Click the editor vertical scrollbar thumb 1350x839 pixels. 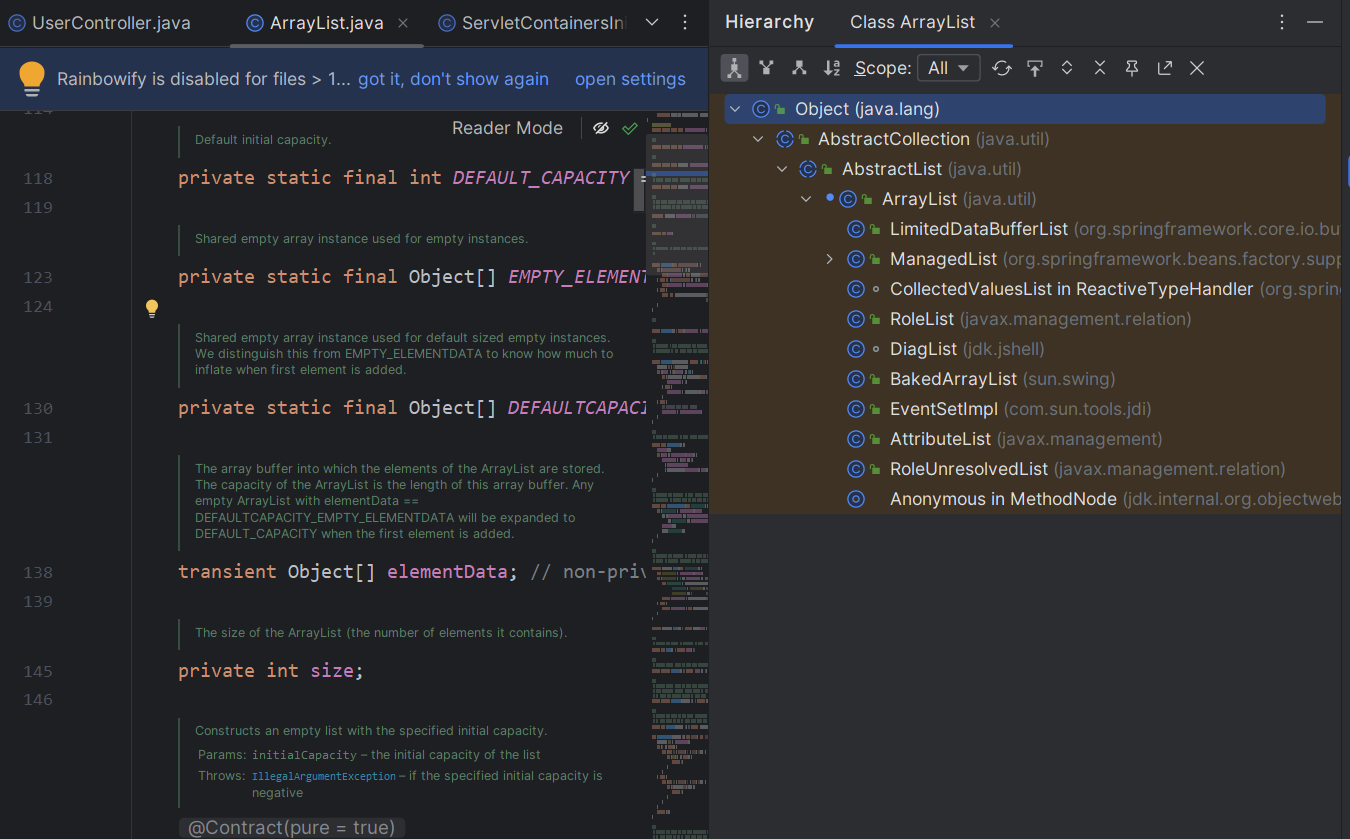point(639,190)
